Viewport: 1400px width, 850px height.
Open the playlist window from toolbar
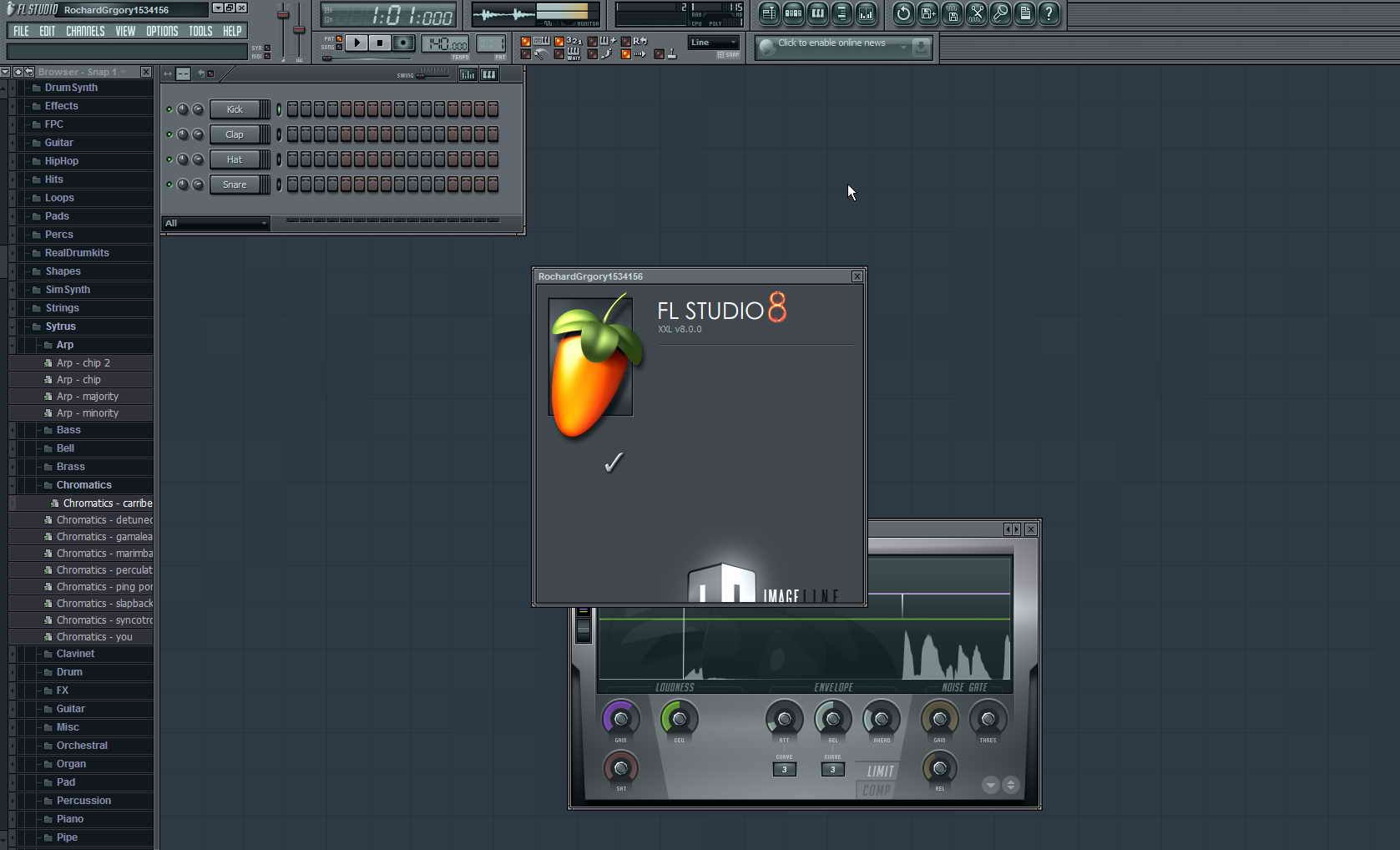tap(769, 13)
